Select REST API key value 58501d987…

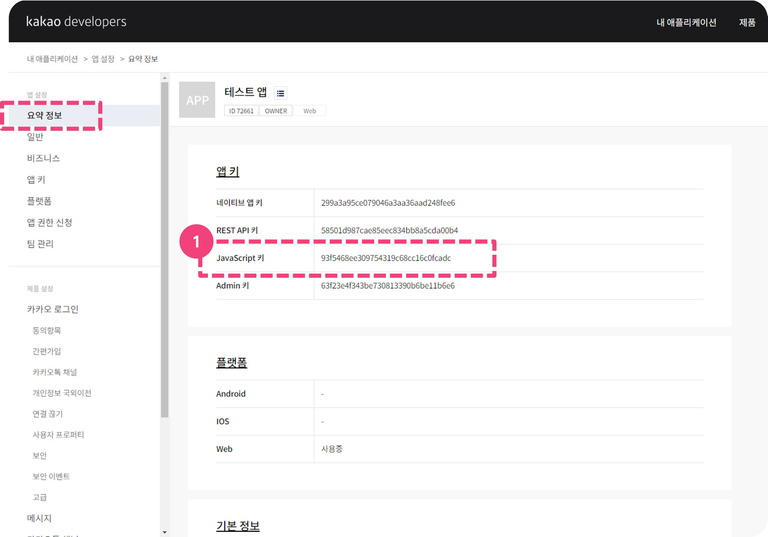pyautogui.click(x=389, y=230)
